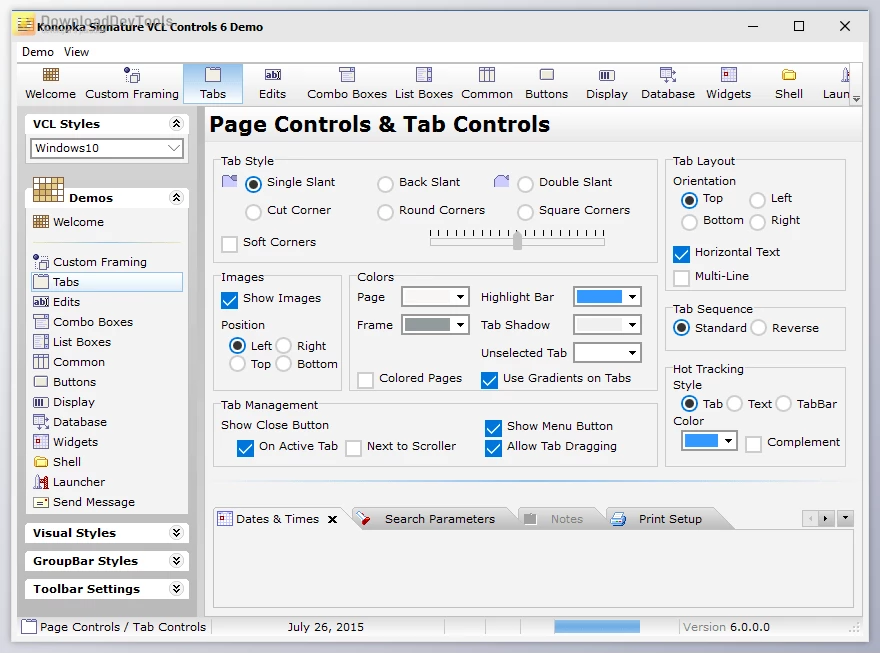Collapse the VCL Styles group
Image resolution: width=880 pixels, height=653 pixels.
(176, 123)
